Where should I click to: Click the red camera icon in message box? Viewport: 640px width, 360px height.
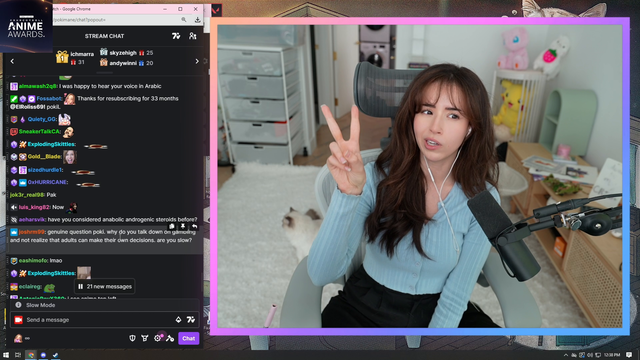coord(18,320)
